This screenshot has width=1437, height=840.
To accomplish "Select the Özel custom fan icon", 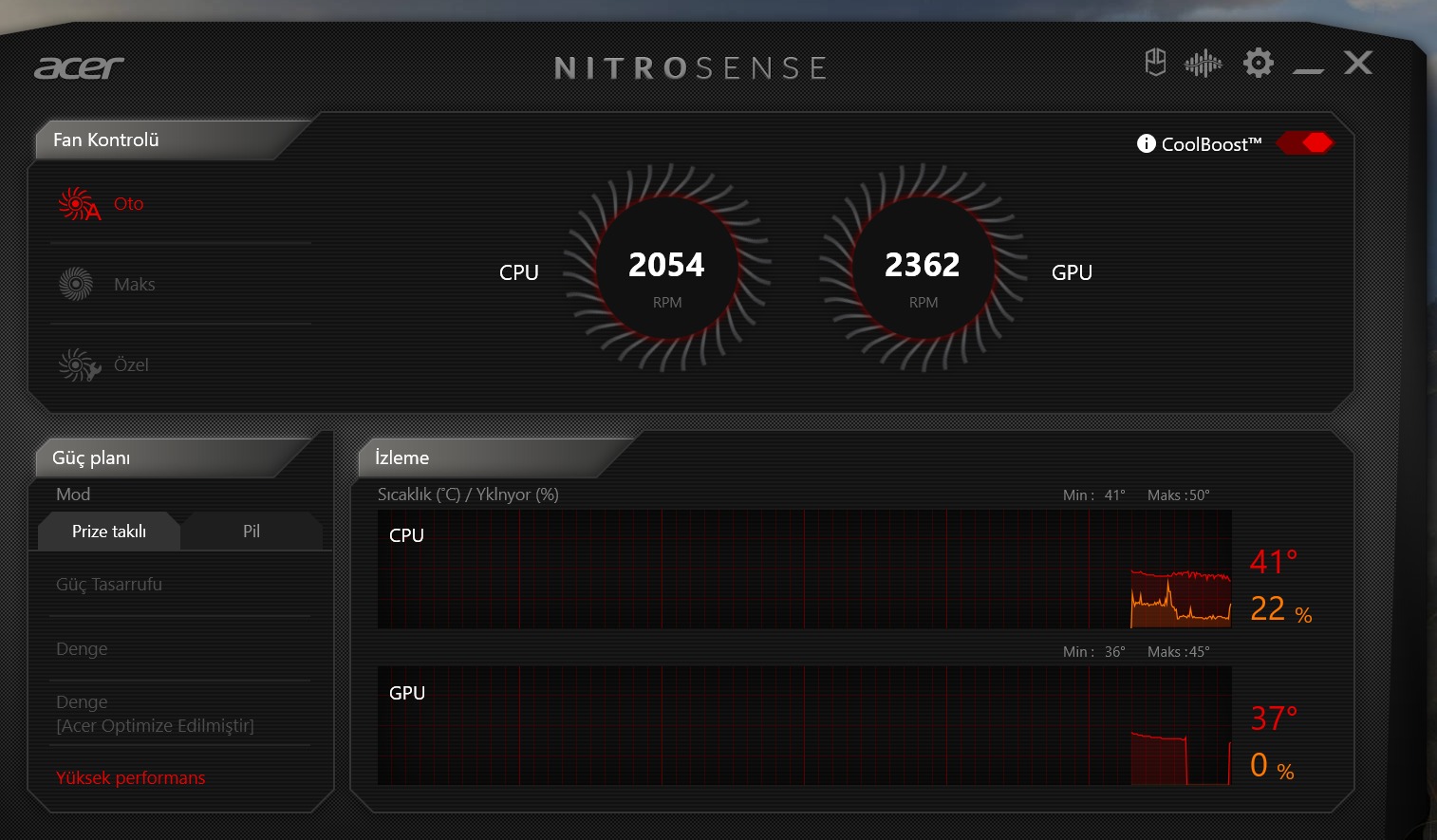I will 79,365.
